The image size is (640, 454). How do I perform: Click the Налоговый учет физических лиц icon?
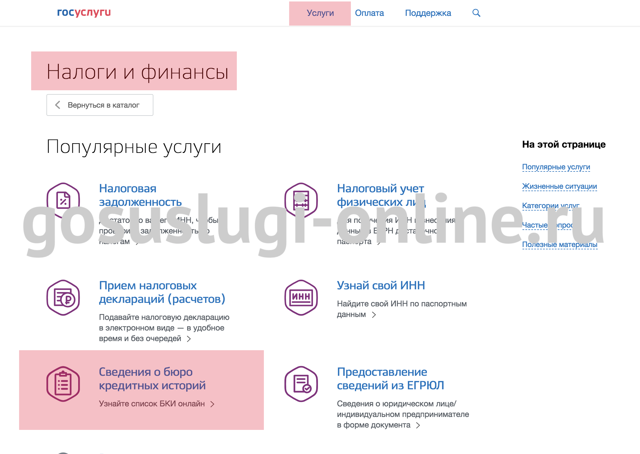pyautogui.click(x=301, y=200)
